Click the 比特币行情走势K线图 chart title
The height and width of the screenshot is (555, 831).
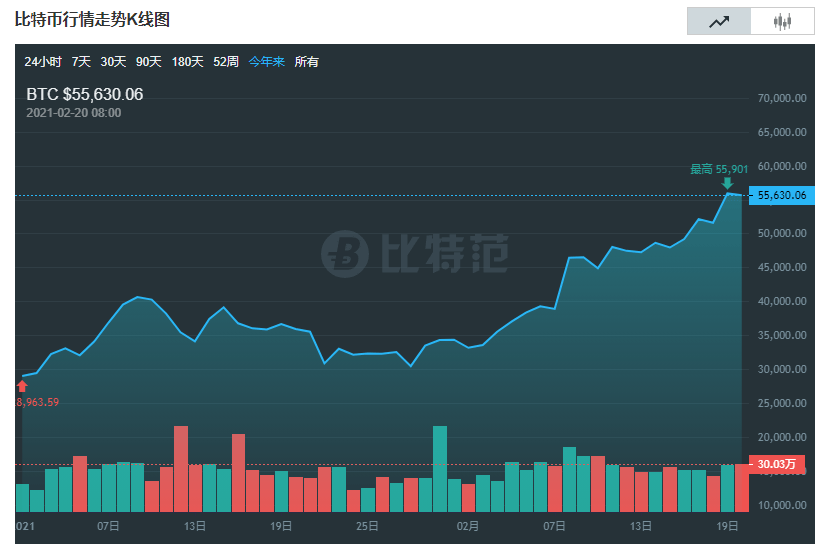(92, 20)
